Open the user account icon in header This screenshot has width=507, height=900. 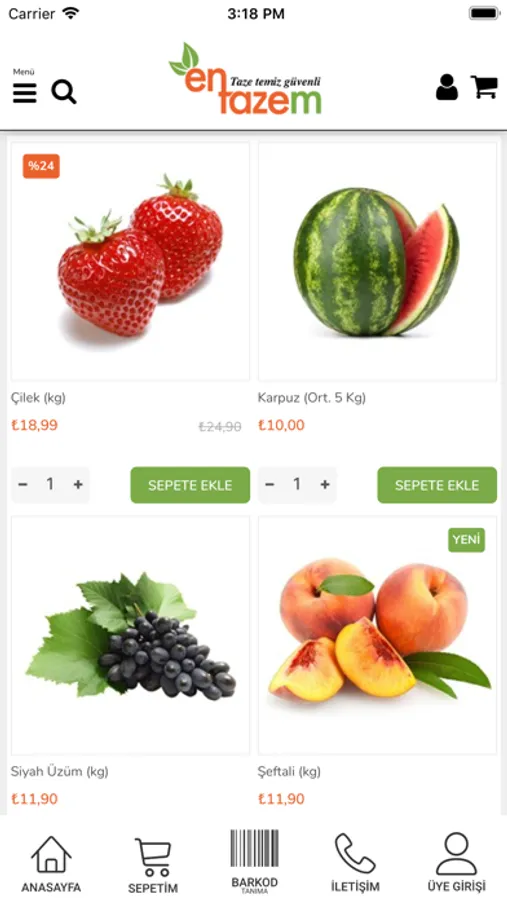(x=447, y=87)
